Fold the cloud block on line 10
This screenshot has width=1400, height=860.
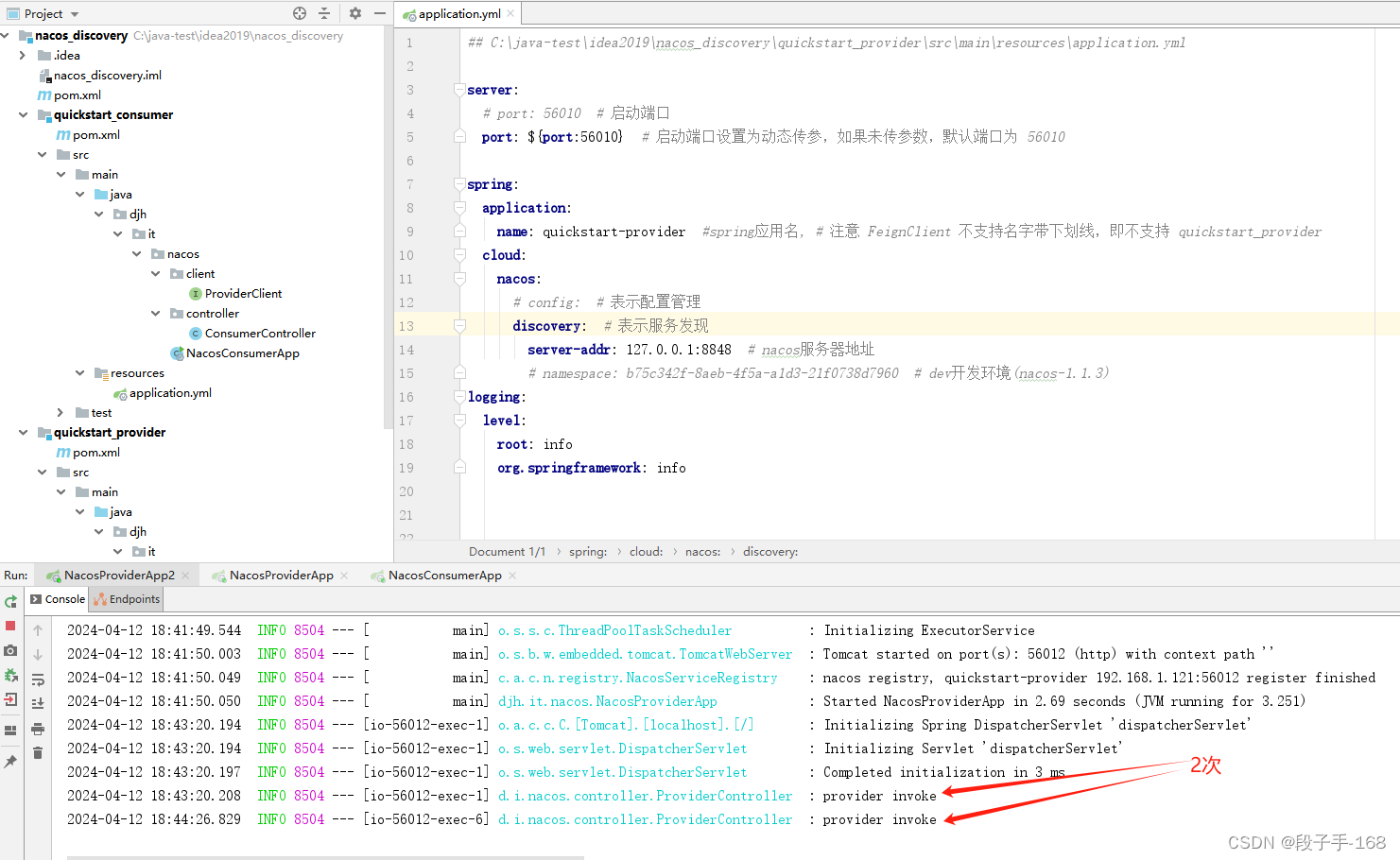[x=459, y=255]
